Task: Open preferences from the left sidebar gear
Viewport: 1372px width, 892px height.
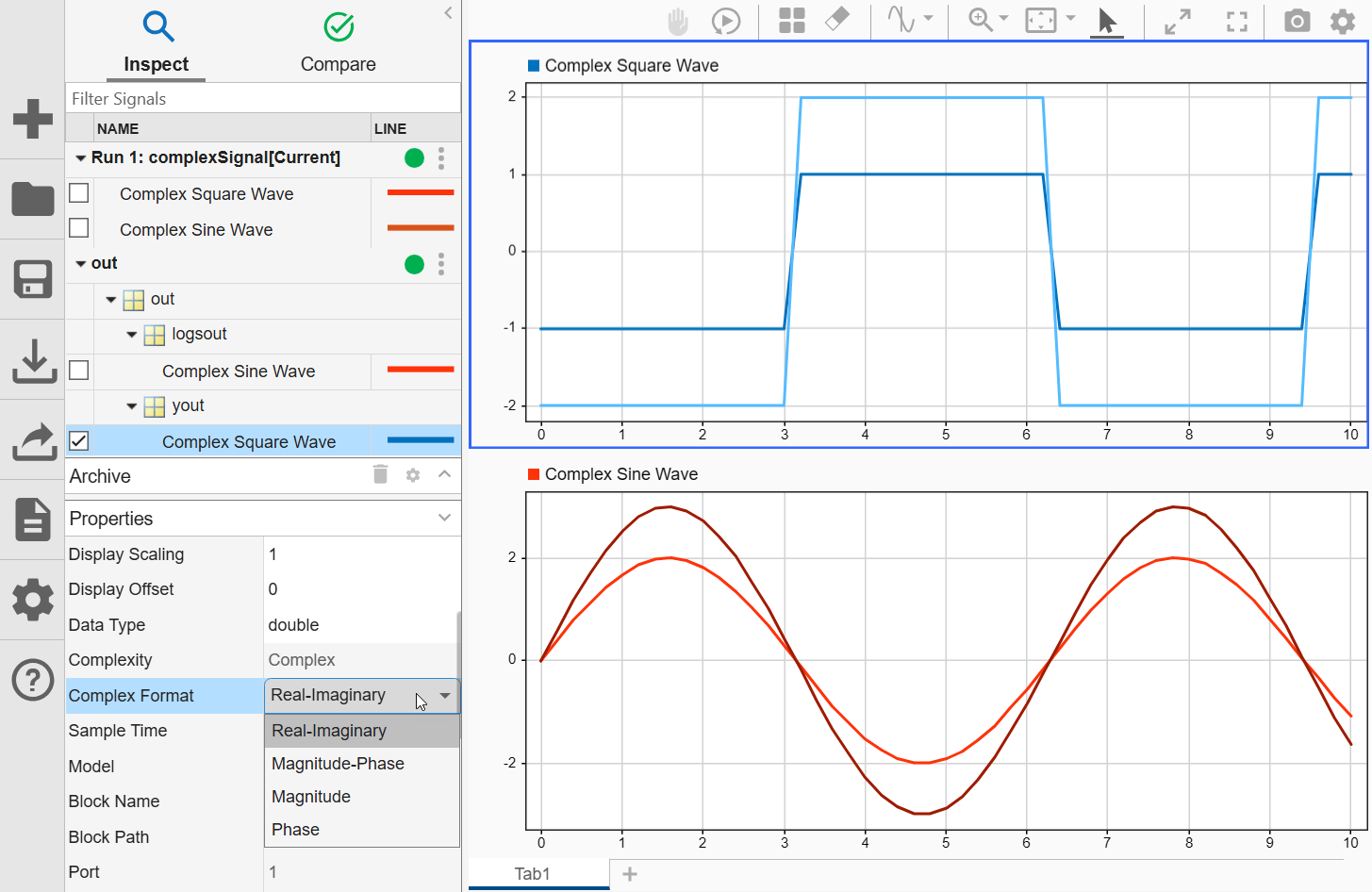Action: tap(33, 600)
